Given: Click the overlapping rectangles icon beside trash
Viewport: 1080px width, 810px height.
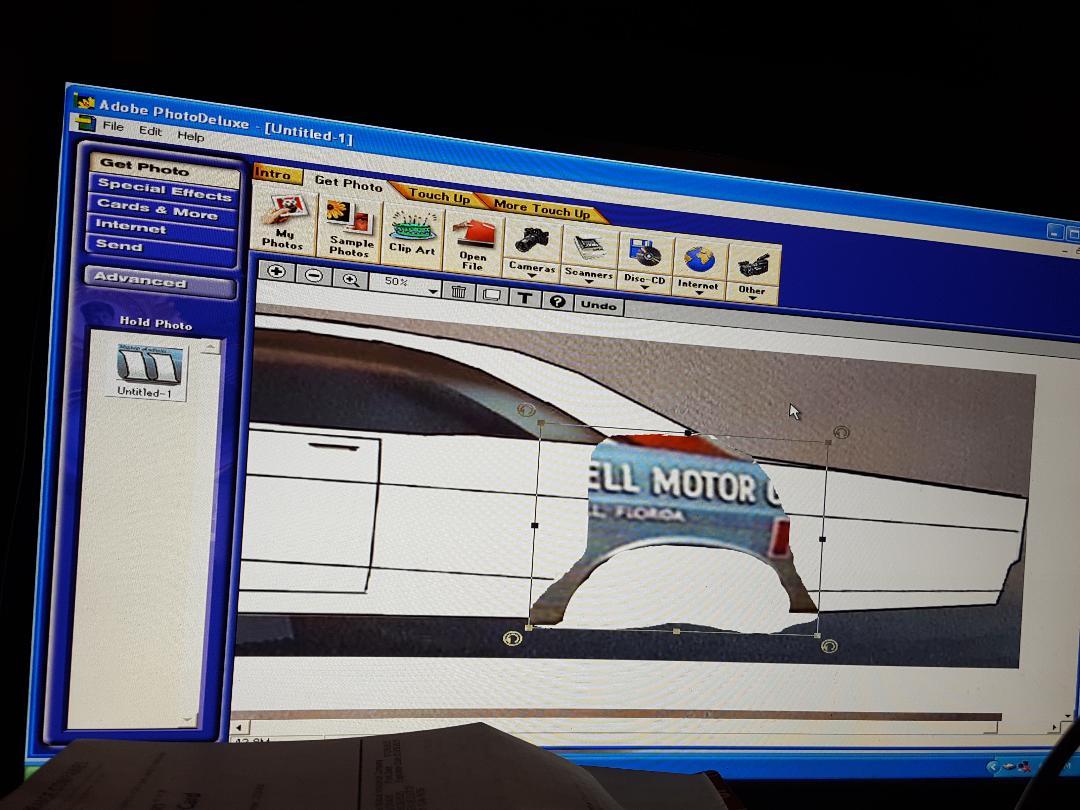Looking at the screenshot, I should tap(491, 295).
